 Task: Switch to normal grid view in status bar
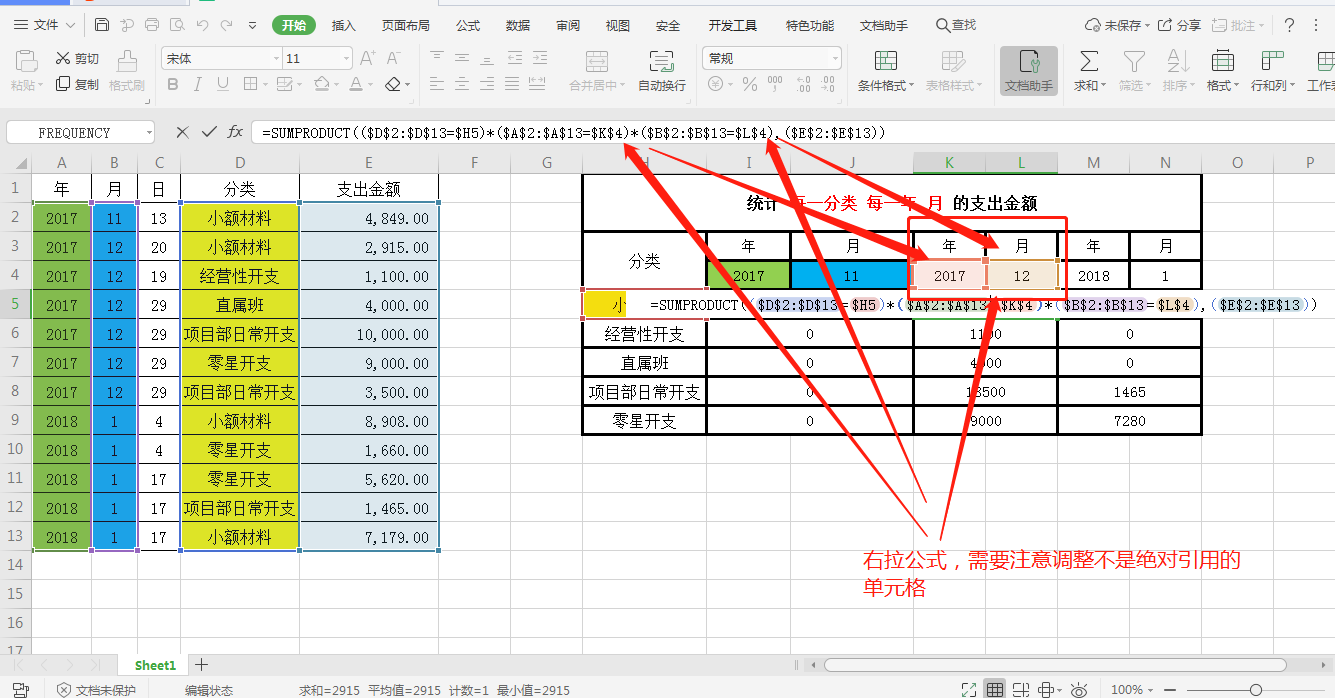(994, 690)
